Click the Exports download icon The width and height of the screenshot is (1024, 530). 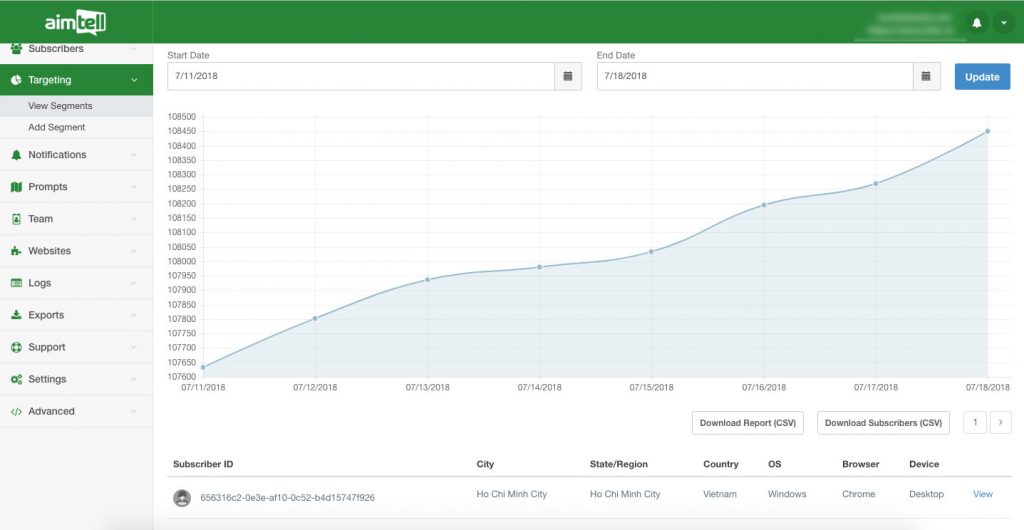click(x=16, y=315)
